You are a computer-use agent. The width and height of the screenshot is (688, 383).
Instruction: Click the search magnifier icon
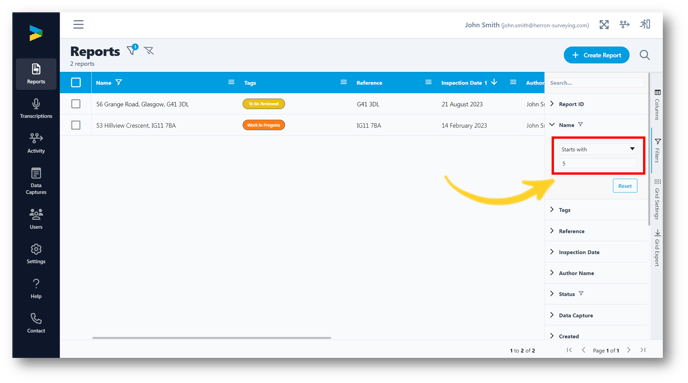click(644, 55)
